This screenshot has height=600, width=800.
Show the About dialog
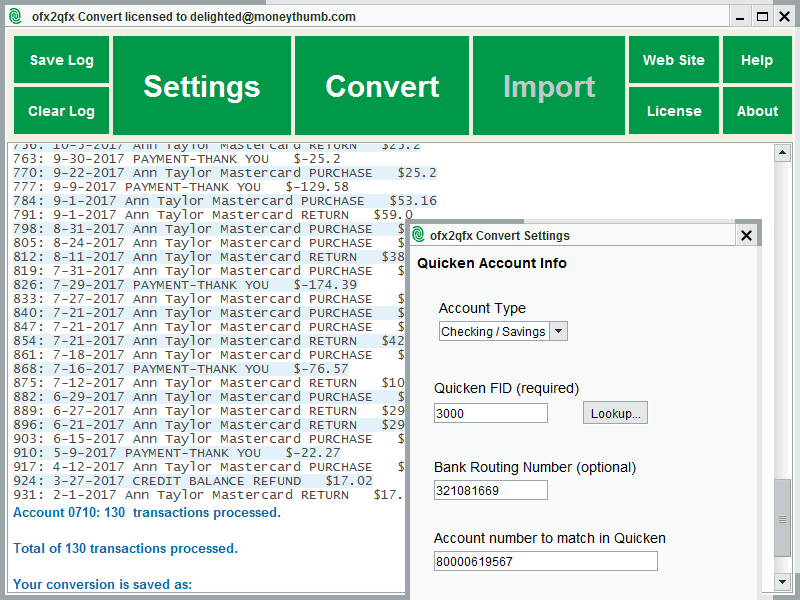pyautogui.click(x=757, y=111)
